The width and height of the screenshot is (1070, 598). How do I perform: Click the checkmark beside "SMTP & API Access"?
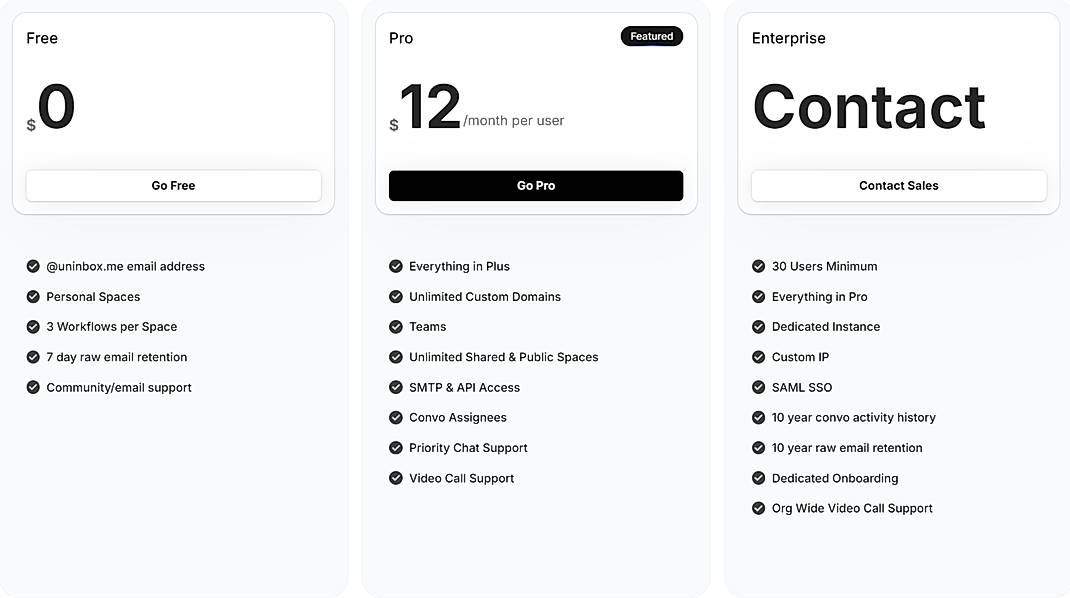point(394,387)
